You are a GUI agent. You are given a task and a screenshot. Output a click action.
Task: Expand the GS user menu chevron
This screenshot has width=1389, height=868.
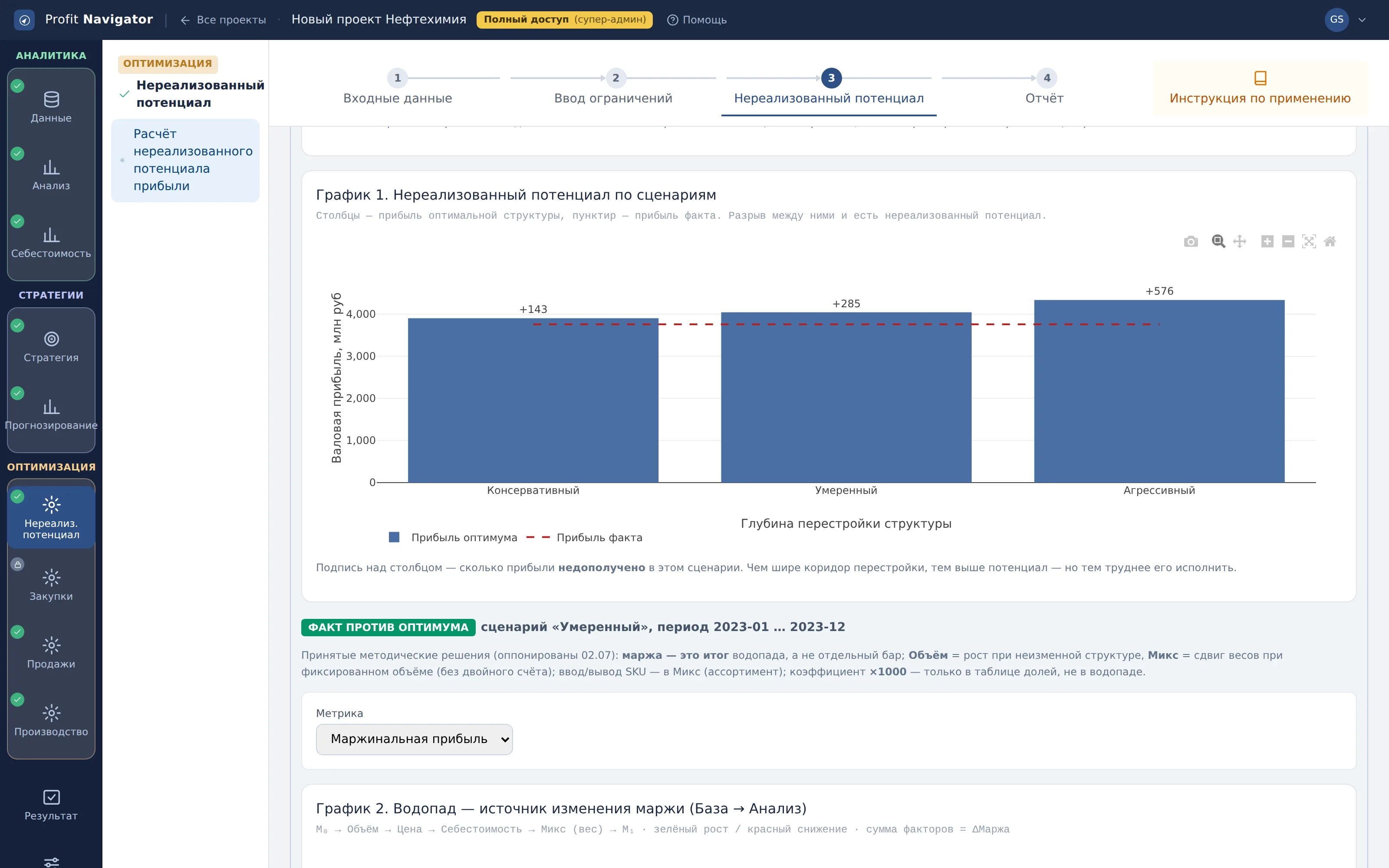pyautogui.click(x=1362, y=20)
